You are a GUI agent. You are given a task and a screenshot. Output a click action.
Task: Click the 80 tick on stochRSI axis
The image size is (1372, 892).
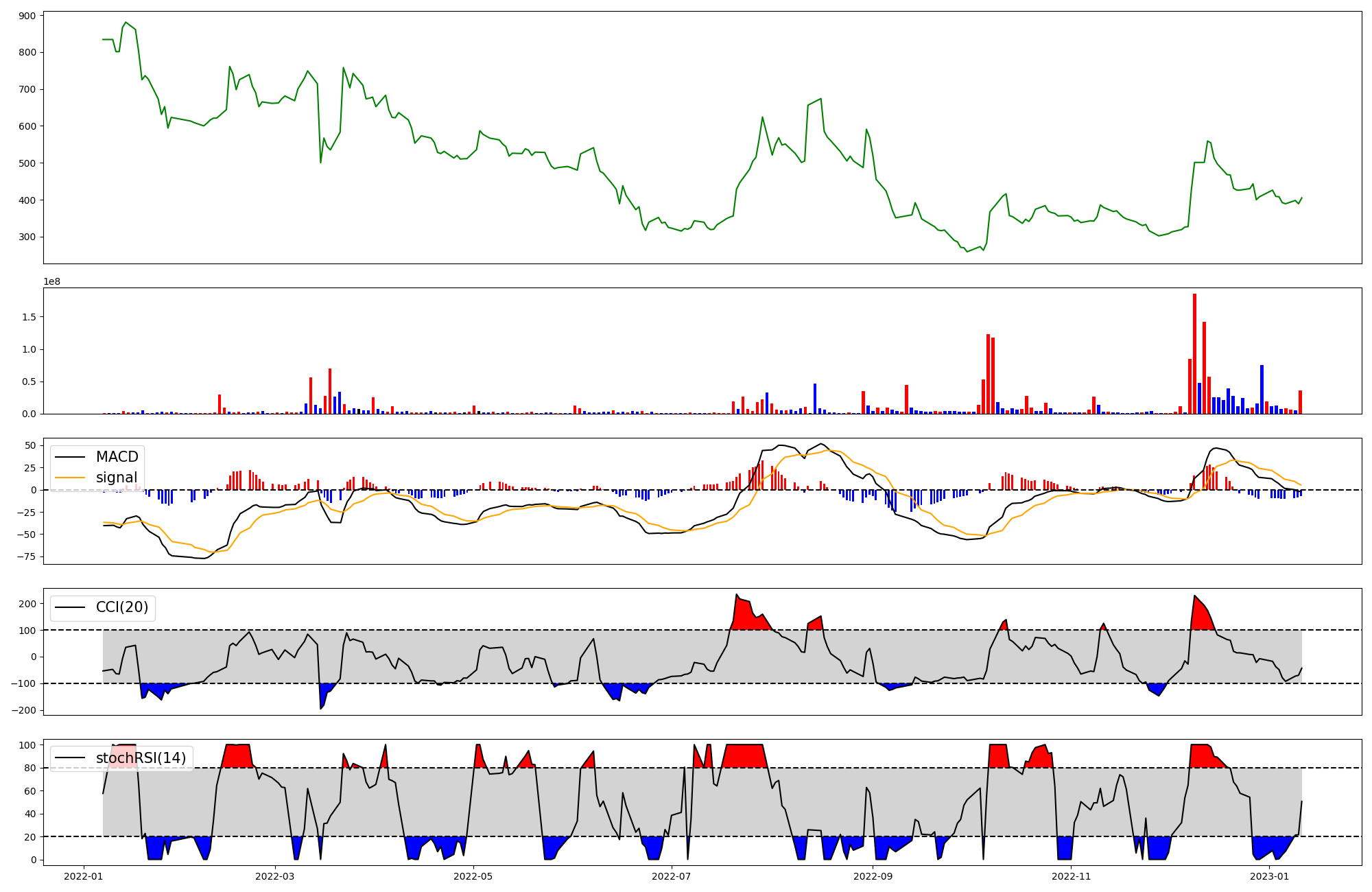(30, 768)
